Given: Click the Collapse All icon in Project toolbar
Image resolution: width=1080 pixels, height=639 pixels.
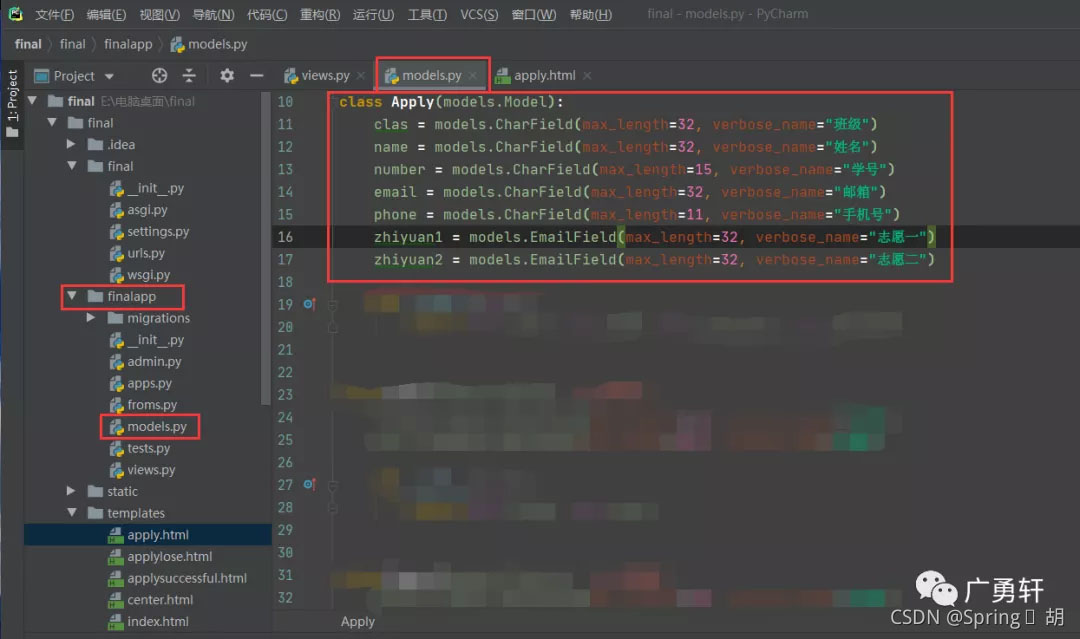Looking at the screenshot, I should coord(188,75).
